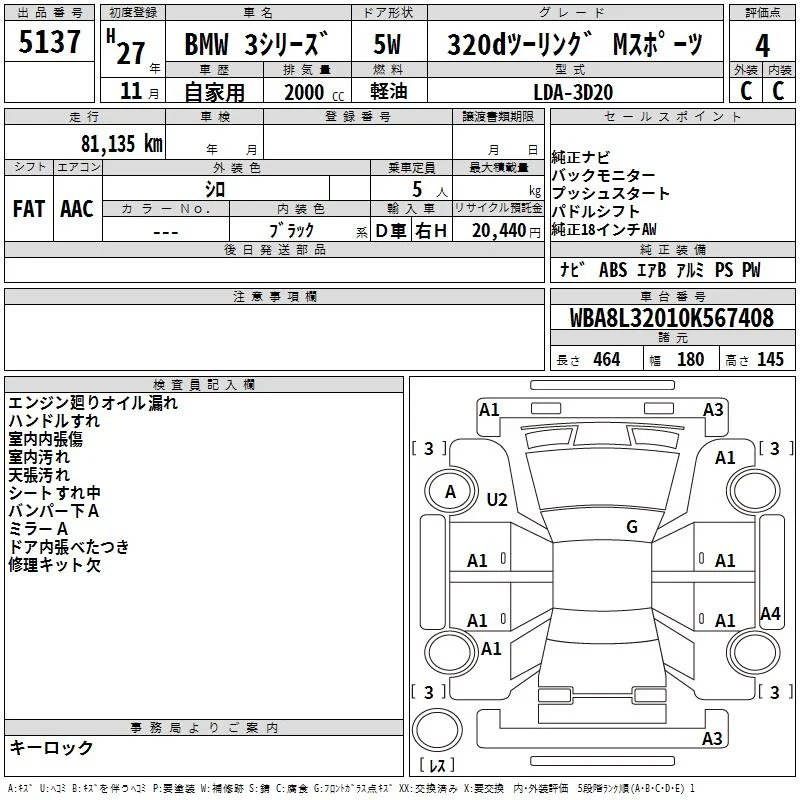
Task: Select the recycle deposit 20,440円
Action: [506, 231]
